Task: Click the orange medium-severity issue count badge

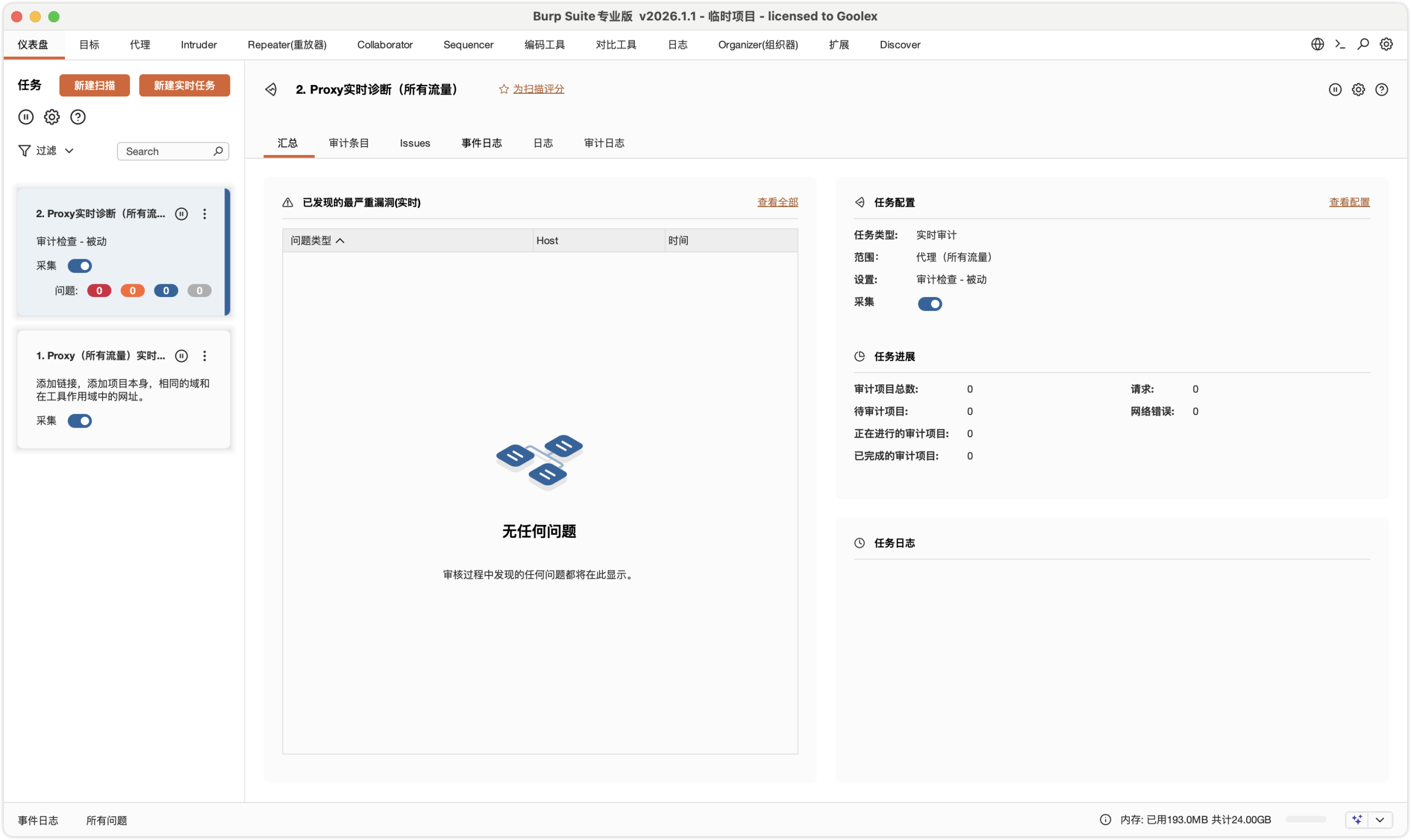Action: pos(132,290)
